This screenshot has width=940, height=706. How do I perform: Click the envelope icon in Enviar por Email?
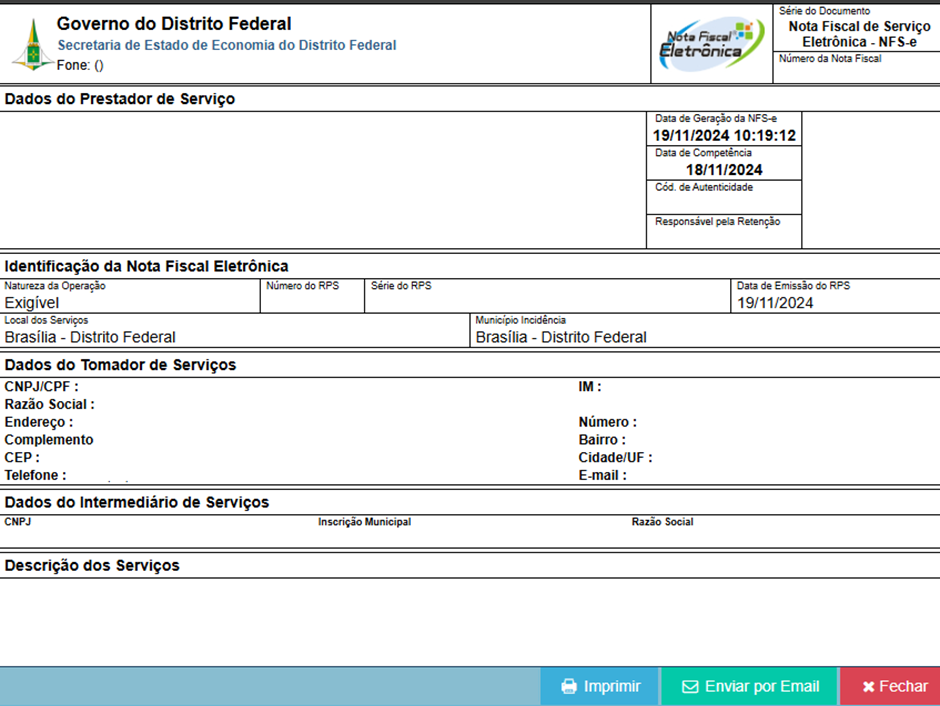pos(690,687)
